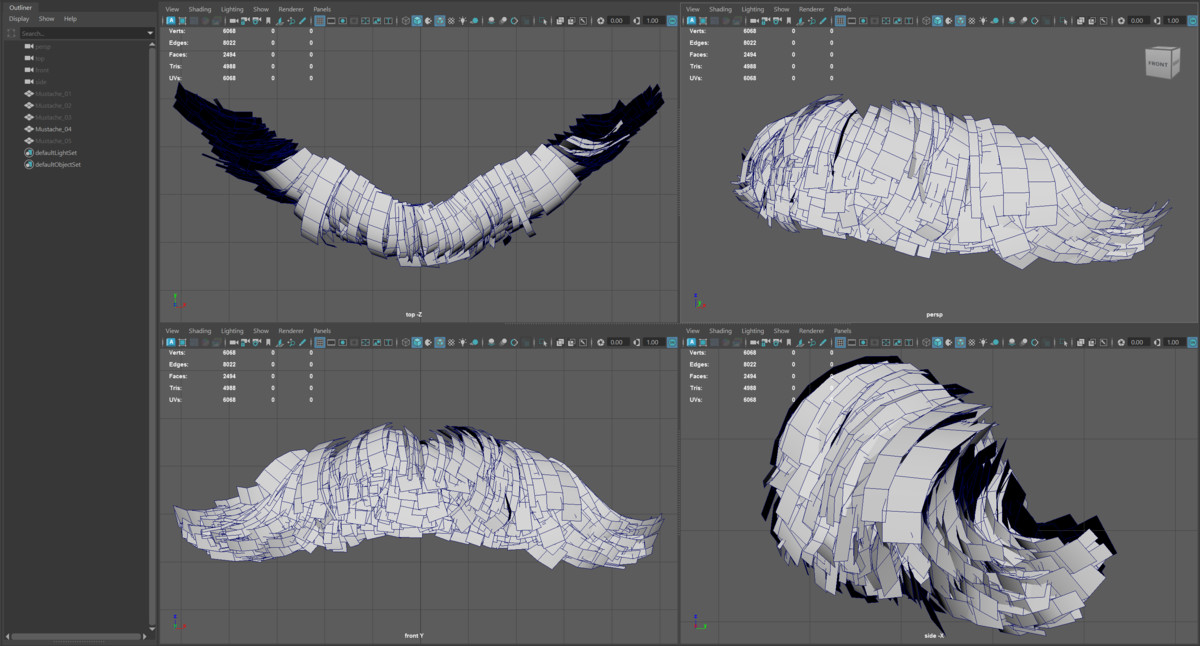This screenshot has width=1200, height=646.
Task: Enable film gate in top-Z panel toolbar
Action: click(331, 20)
